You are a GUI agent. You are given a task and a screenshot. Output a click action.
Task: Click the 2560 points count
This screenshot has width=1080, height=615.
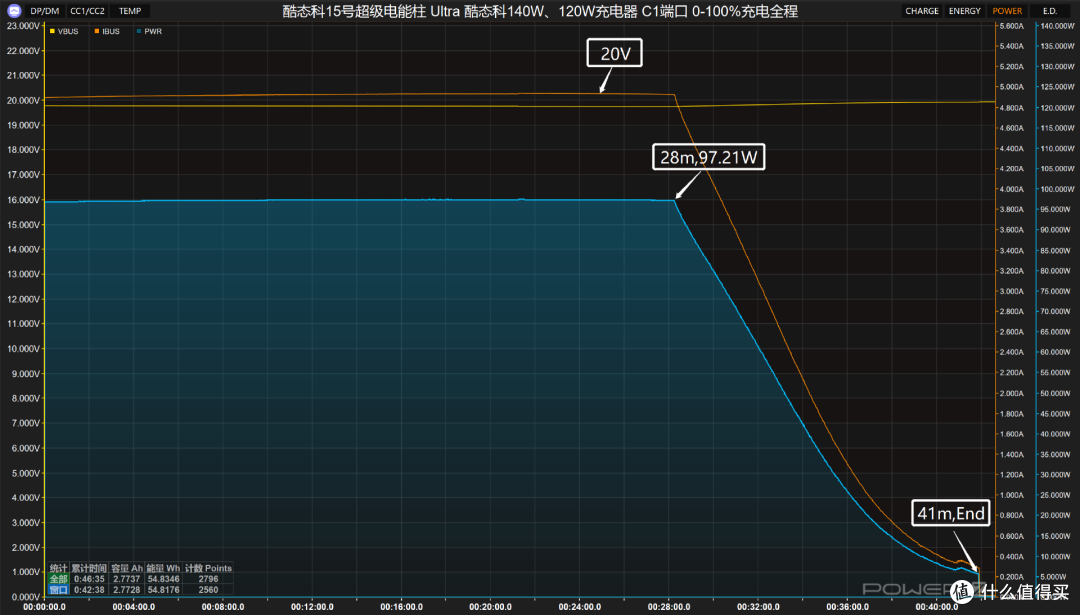pos(208,590)
